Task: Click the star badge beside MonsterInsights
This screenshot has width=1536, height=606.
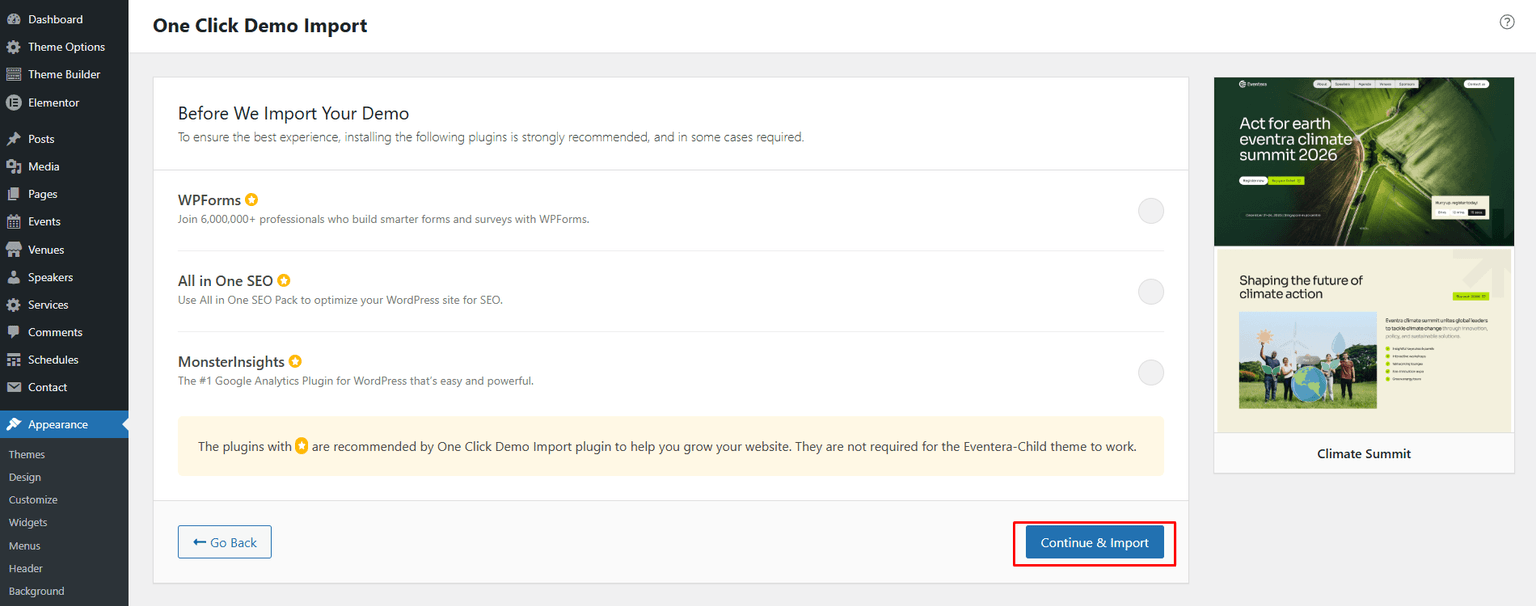Action: tap(296, 361)
